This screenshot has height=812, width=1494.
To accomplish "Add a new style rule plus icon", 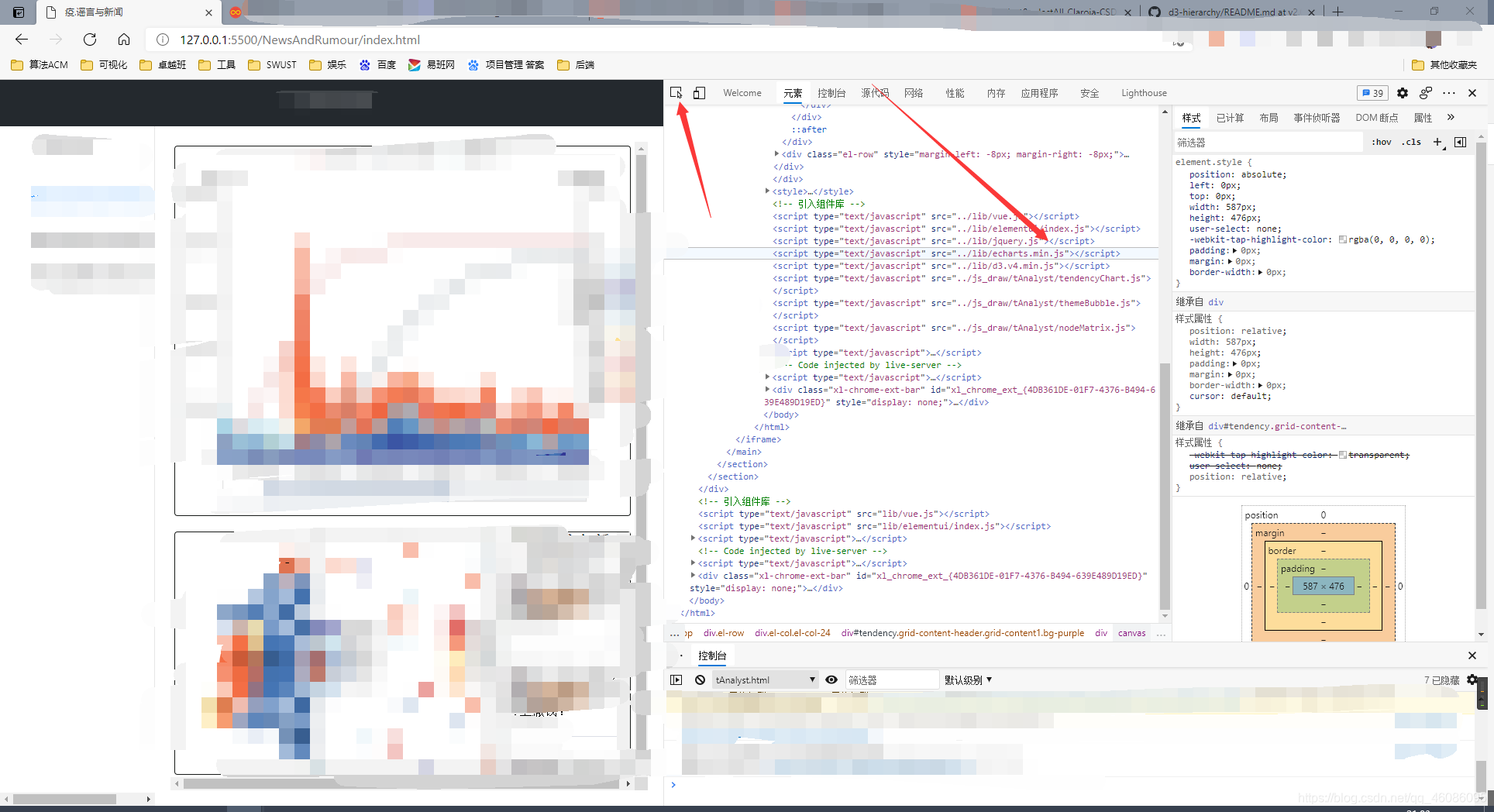I will click(x=1437, y=143).
